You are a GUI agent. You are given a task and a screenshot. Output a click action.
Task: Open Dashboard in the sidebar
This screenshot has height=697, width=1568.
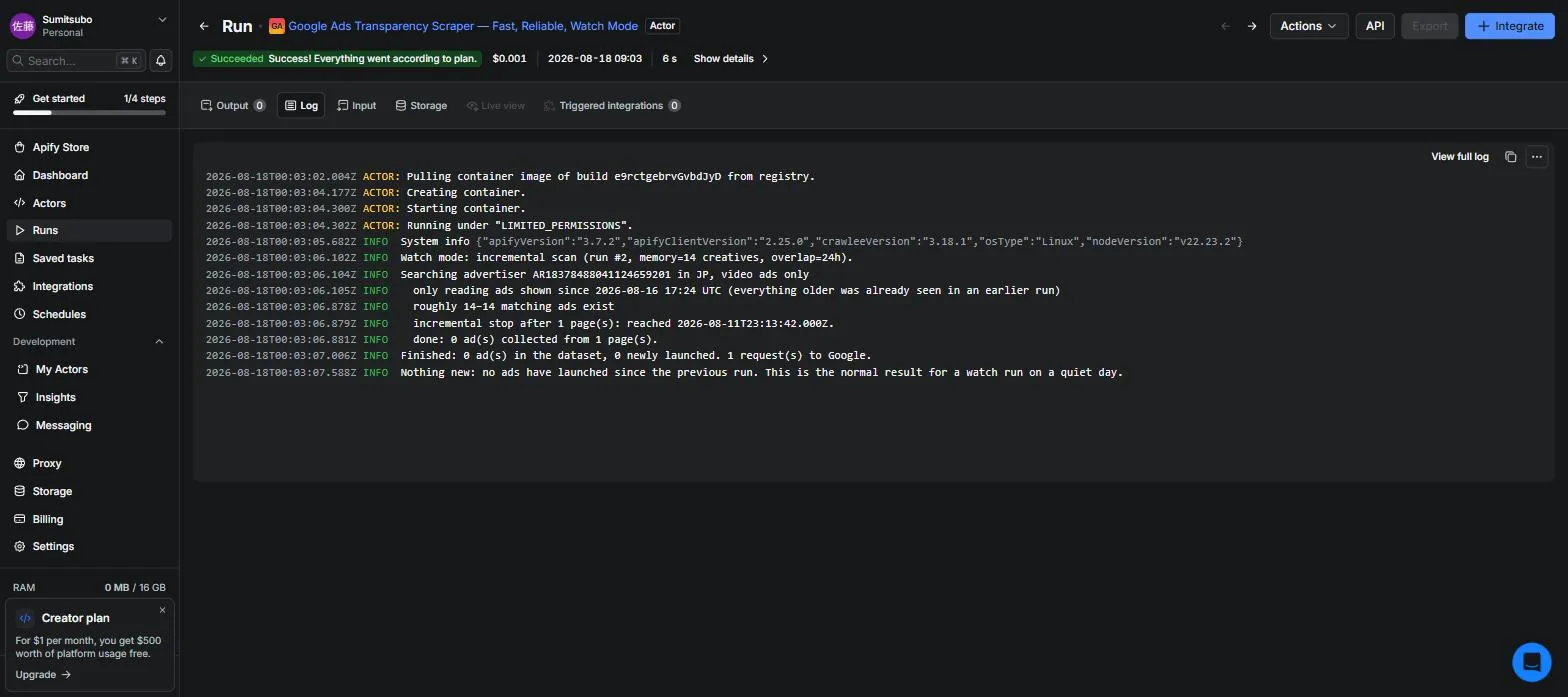(x=89, y=175)
